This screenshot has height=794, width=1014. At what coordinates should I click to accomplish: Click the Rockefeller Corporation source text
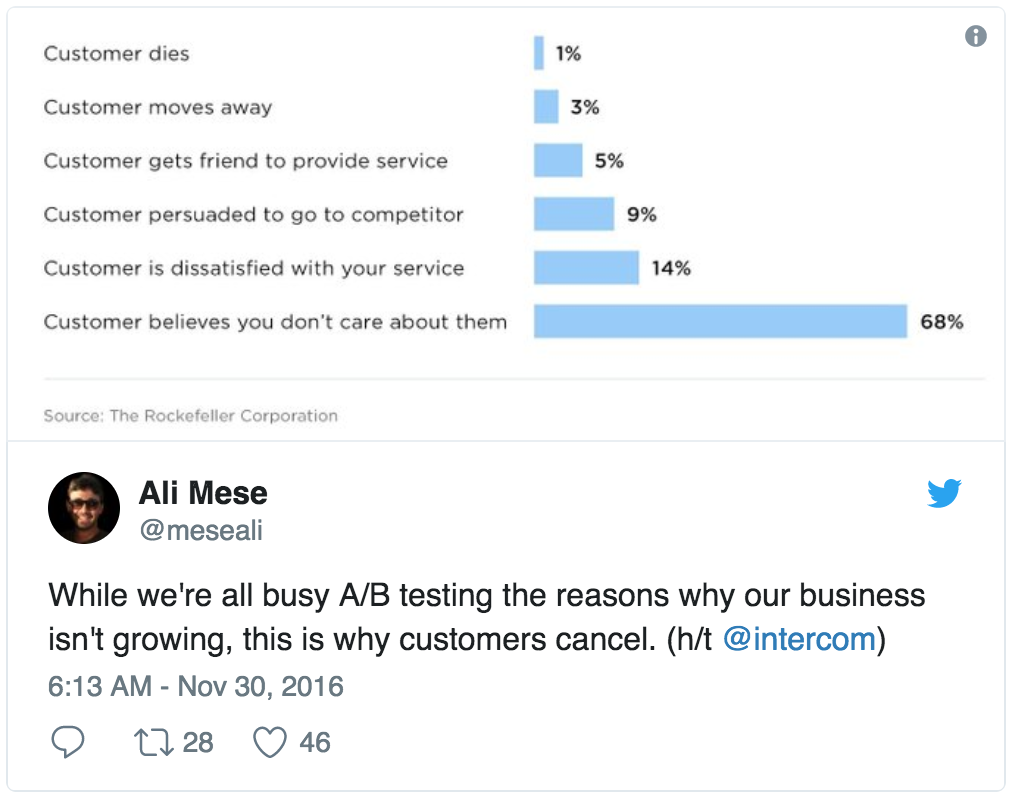tap(190, 415)
